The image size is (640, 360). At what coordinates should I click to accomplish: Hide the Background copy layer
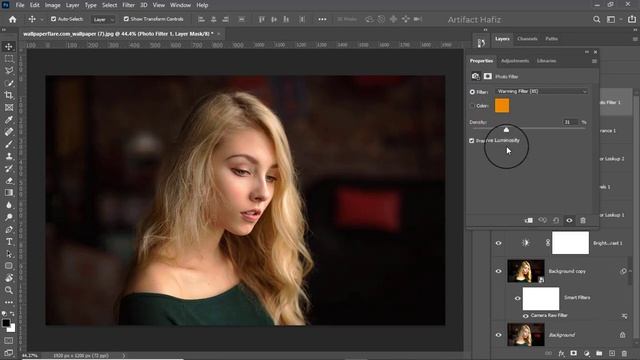click(498, 271)
